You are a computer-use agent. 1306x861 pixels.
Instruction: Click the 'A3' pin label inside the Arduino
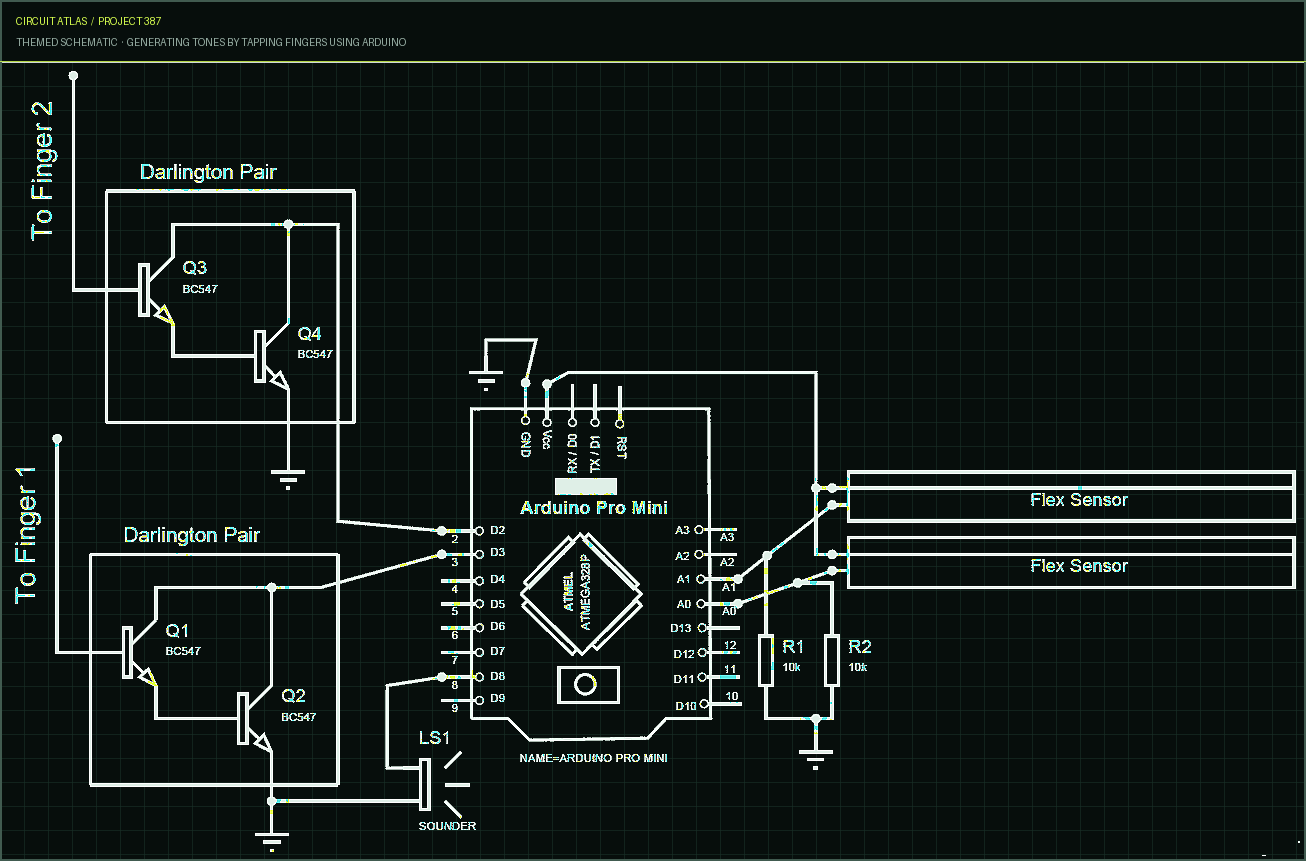pyautogui.click(x=683, y=529)
